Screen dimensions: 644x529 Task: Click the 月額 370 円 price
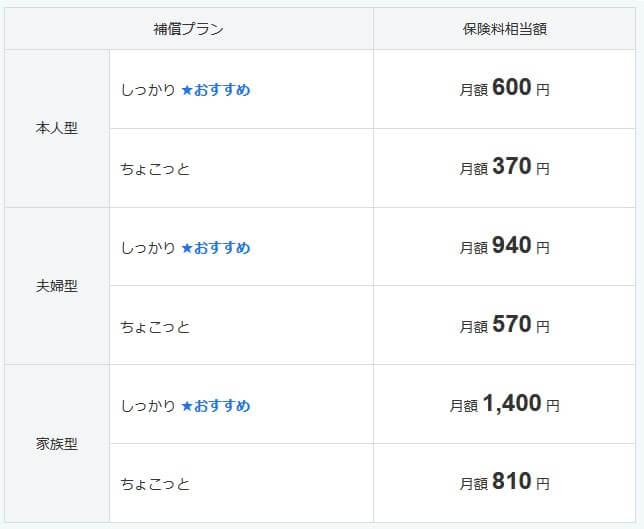click(x=505, y=168)
